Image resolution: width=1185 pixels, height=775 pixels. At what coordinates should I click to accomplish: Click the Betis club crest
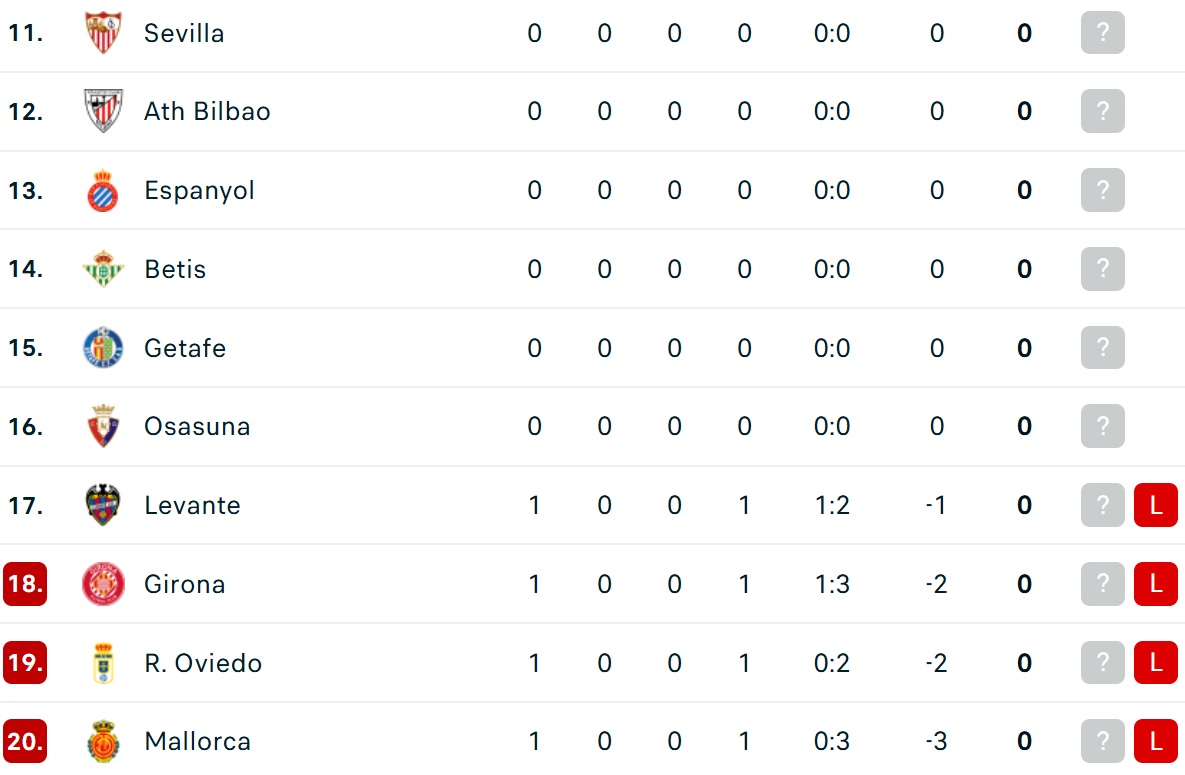coord(103,268)
